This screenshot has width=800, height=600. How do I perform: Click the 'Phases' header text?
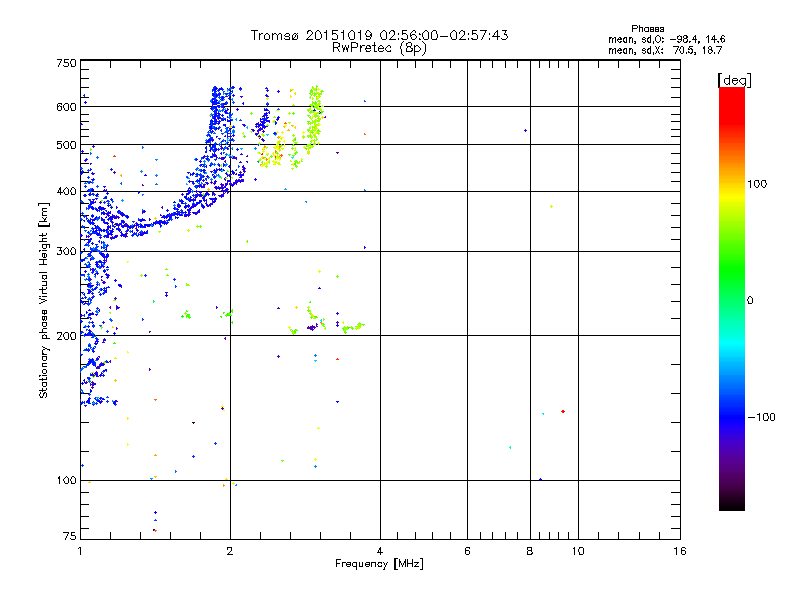click(647, 29)
